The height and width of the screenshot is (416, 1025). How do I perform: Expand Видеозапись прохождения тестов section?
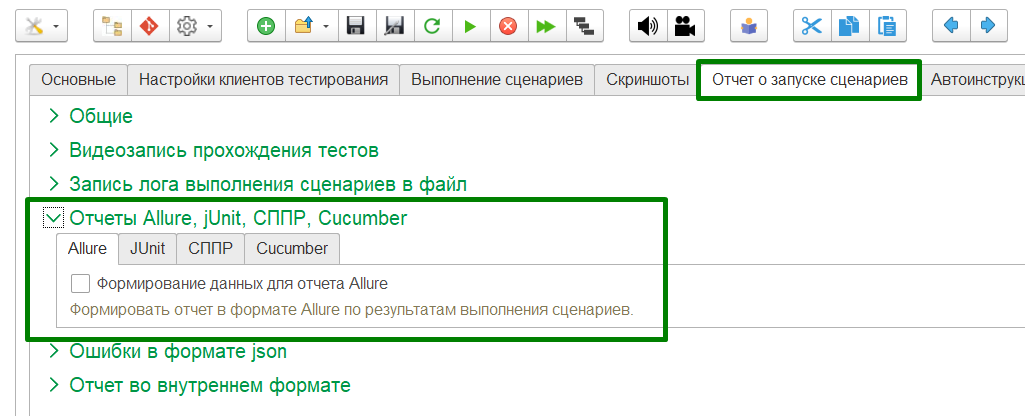54,150
